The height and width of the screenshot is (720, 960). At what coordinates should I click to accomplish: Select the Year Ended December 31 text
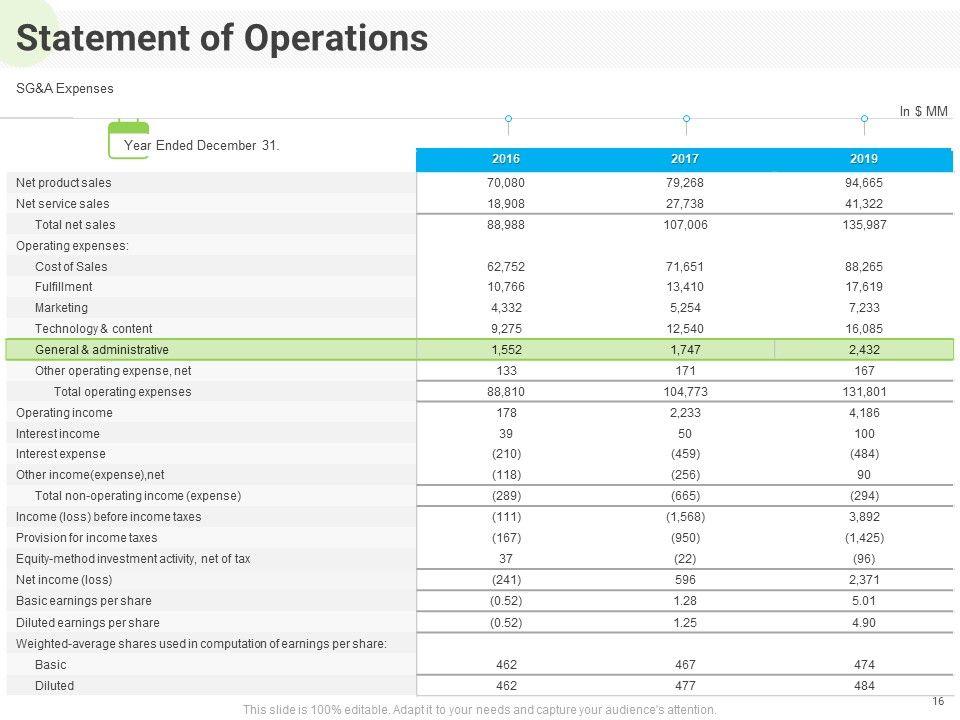[202, 146]
